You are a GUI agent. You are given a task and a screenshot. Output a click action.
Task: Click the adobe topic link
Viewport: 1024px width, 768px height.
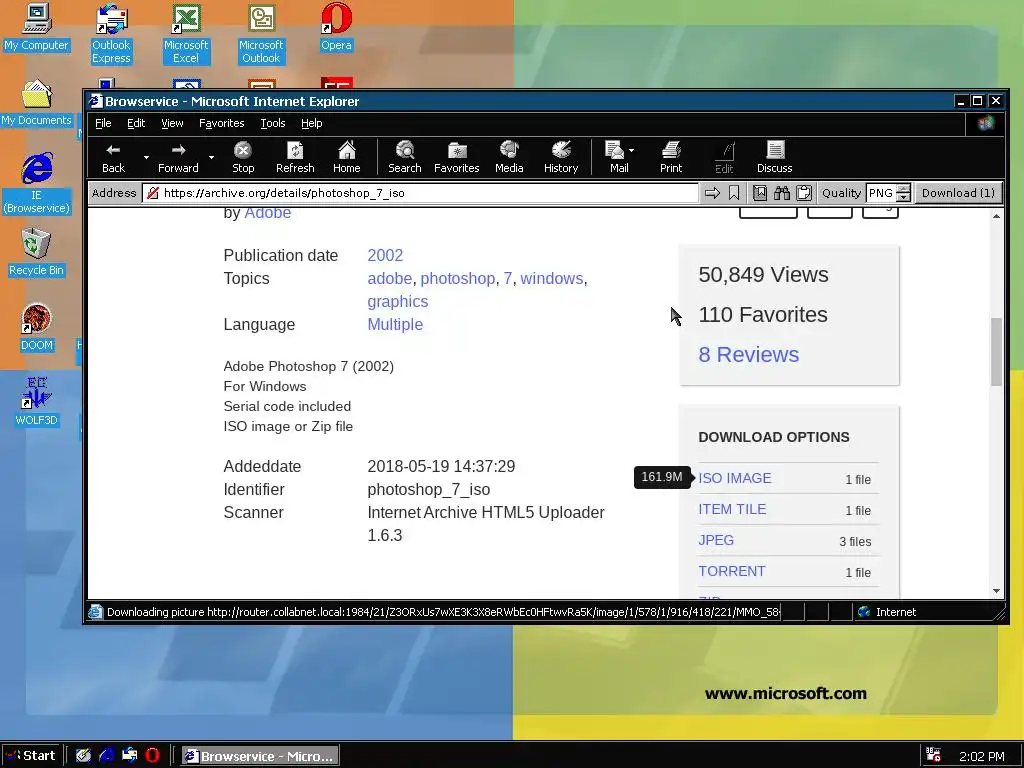coord(389,278)
